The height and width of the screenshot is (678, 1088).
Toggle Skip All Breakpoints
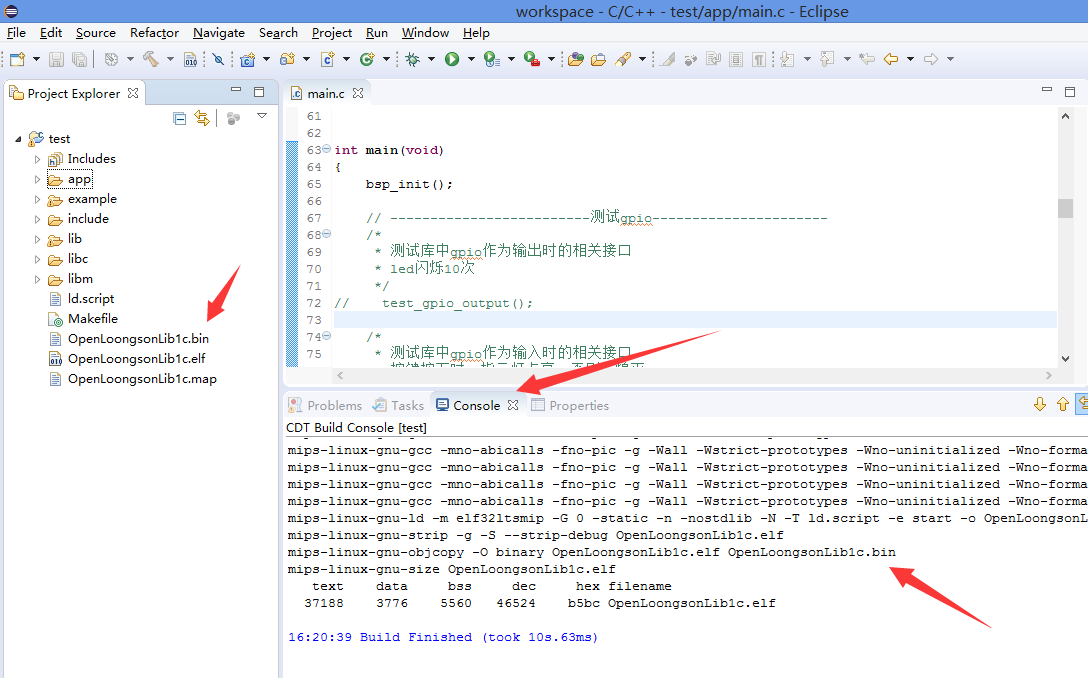pos(219,59)
